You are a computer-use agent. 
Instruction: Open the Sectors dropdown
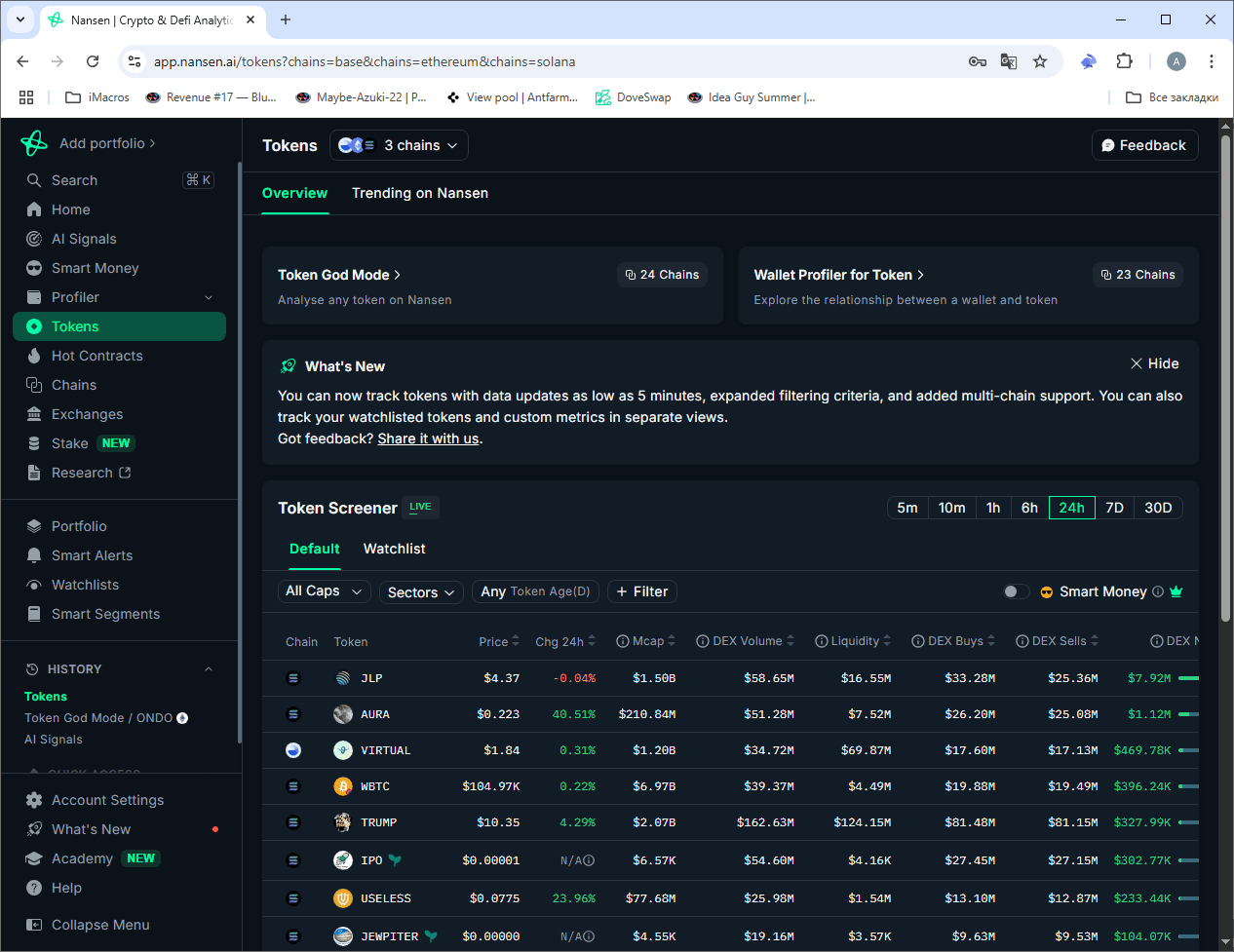422,592
